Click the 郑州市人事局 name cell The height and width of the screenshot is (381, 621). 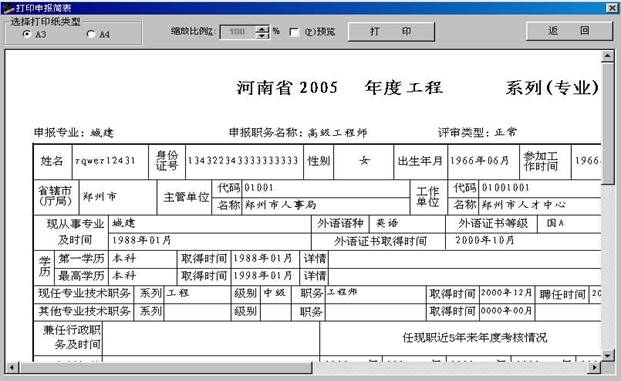[x=326, y=205]
